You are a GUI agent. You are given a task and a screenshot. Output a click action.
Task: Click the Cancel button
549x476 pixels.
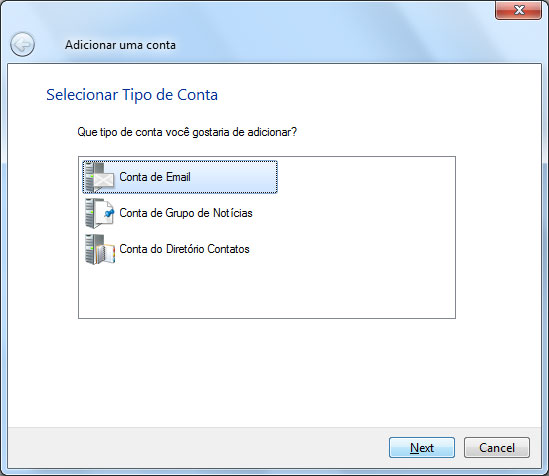tap(497, 448)
